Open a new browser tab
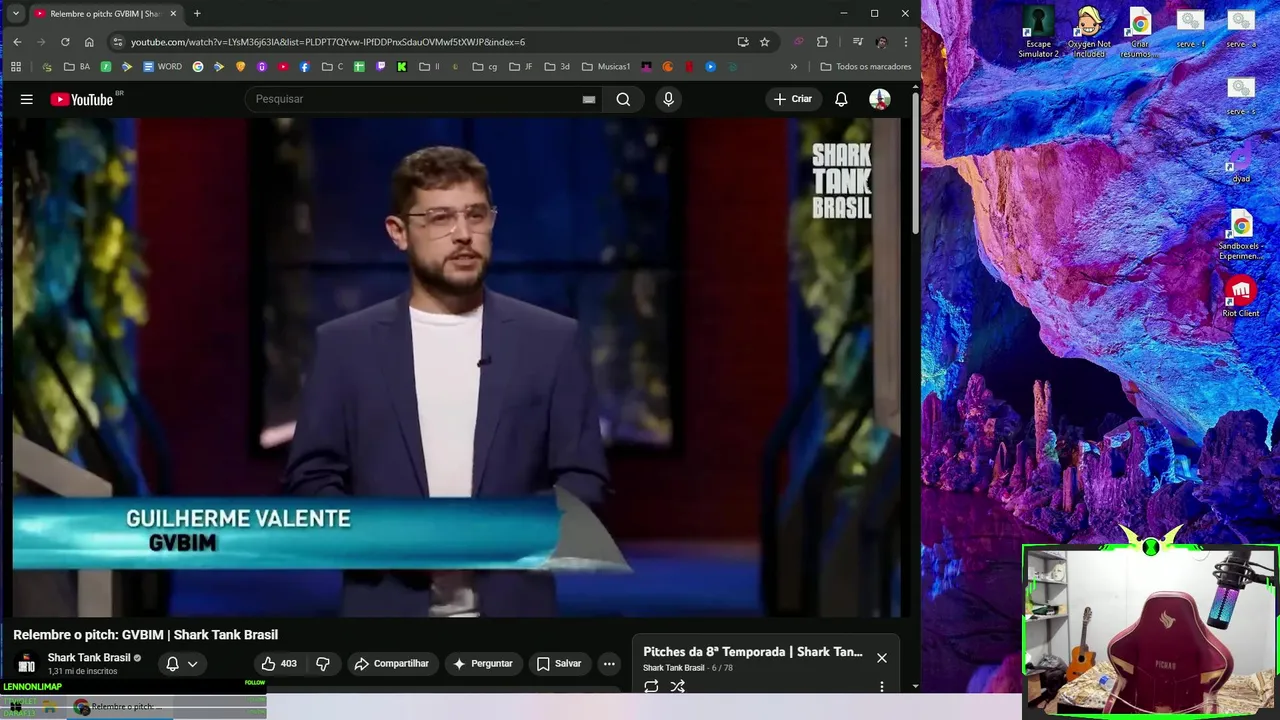The height and width of the screenshot is (720, 1280). pos(197,14)
